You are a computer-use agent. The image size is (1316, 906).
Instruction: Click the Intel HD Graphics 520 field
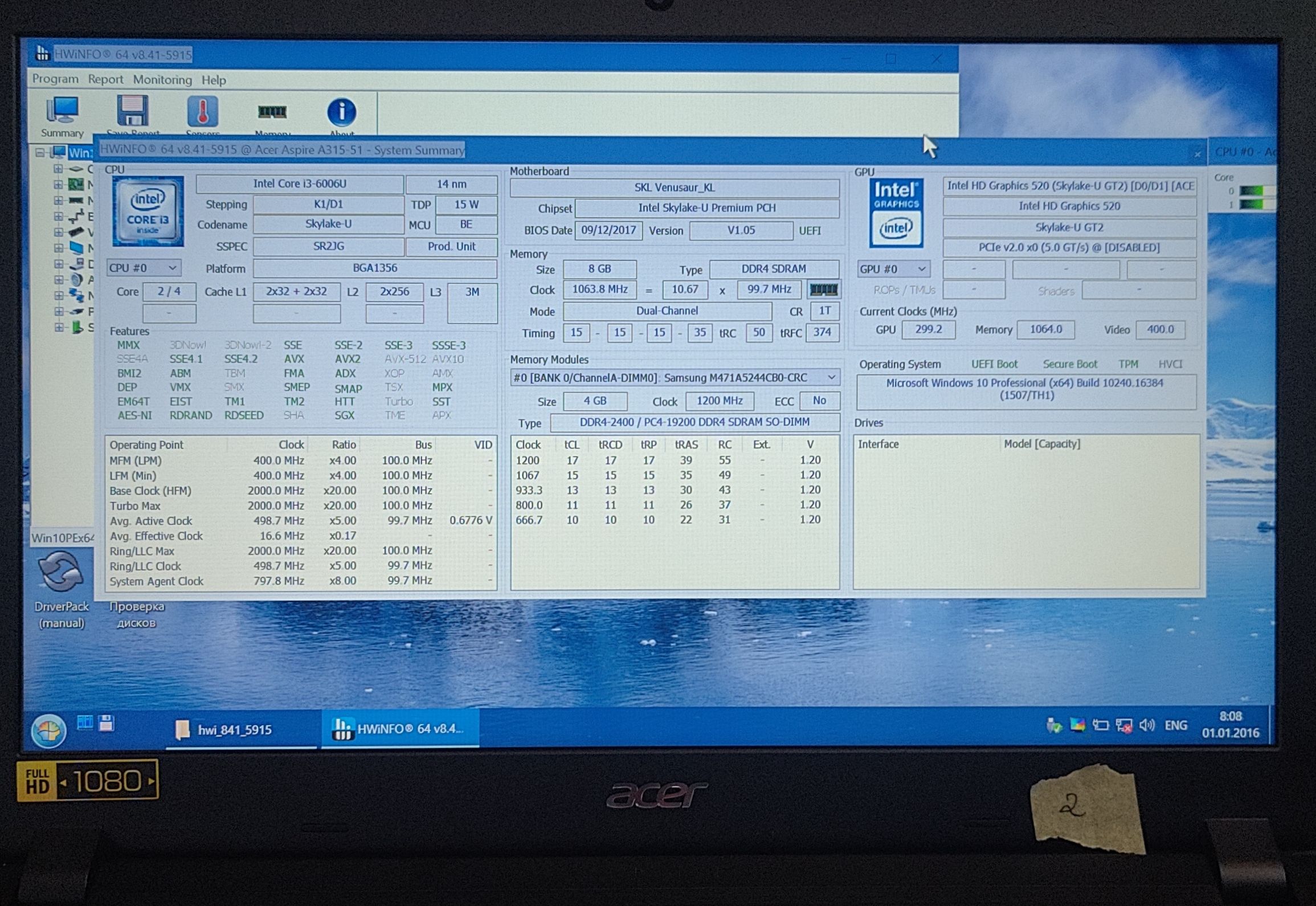tap(1069, 206)
